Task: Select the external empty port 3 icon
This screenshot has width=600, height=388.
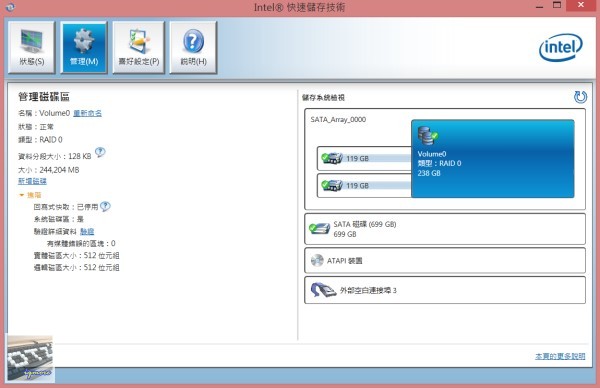Action: coord(323,290)
